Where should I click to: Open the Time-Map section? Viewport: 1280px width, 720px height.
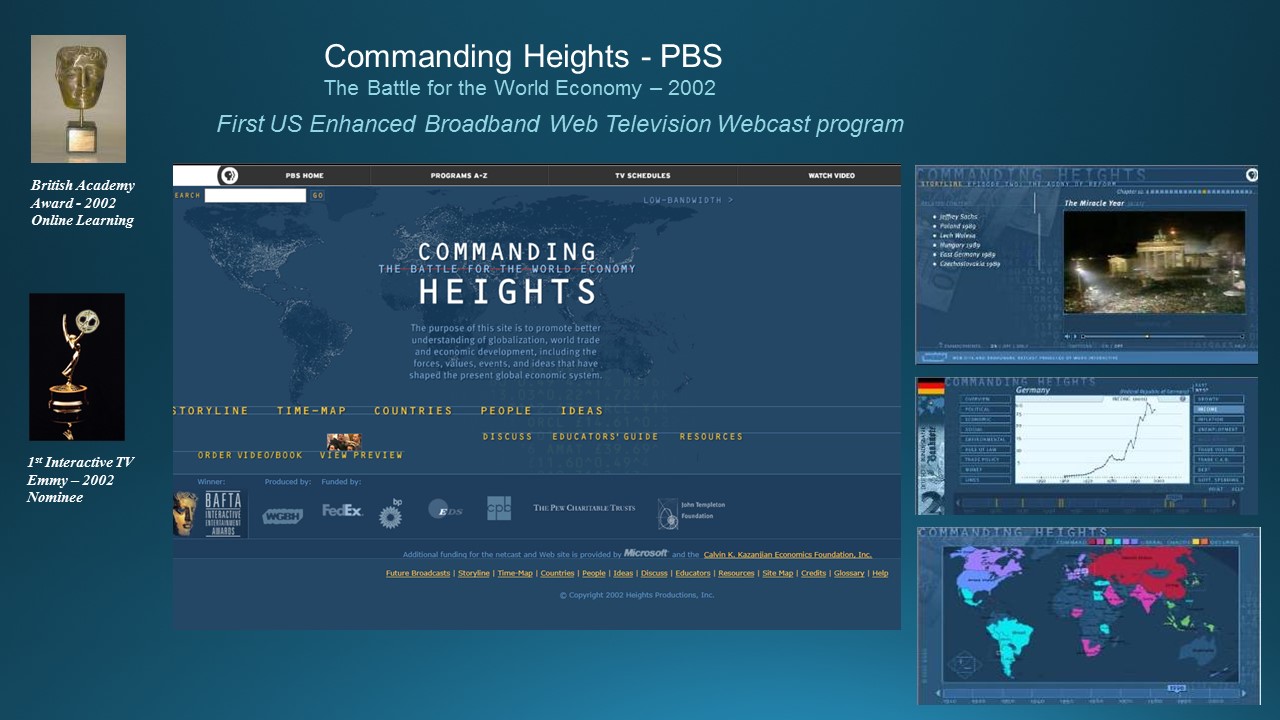point(311,411)
